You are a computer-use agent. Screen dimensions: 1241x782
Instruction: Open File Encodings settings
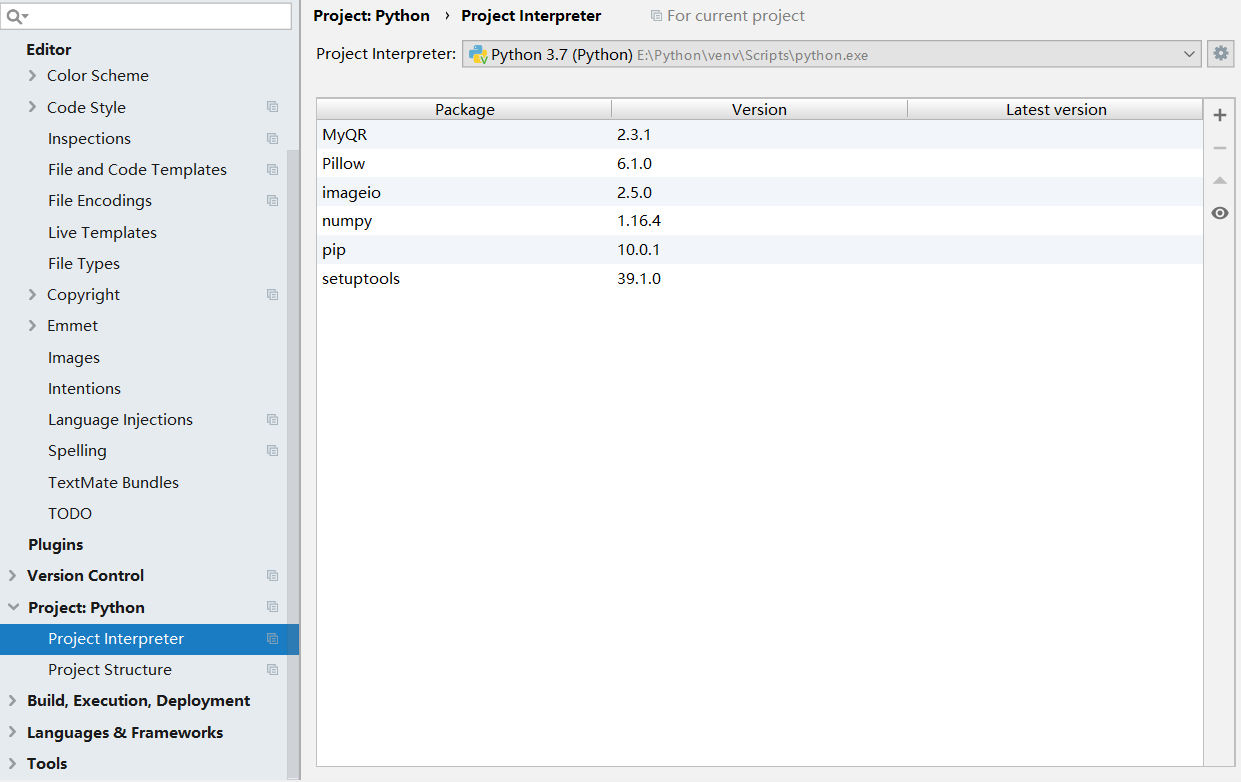pos(100,200)
